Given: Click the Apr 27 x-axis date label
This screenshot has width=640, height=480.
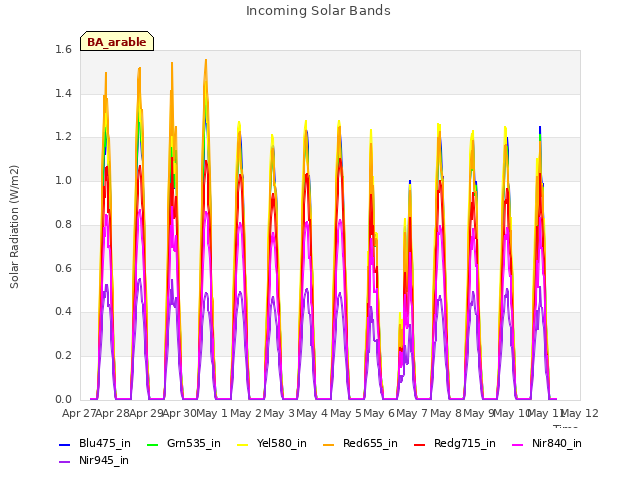Looking at the screenshot, I should (79, 413).
